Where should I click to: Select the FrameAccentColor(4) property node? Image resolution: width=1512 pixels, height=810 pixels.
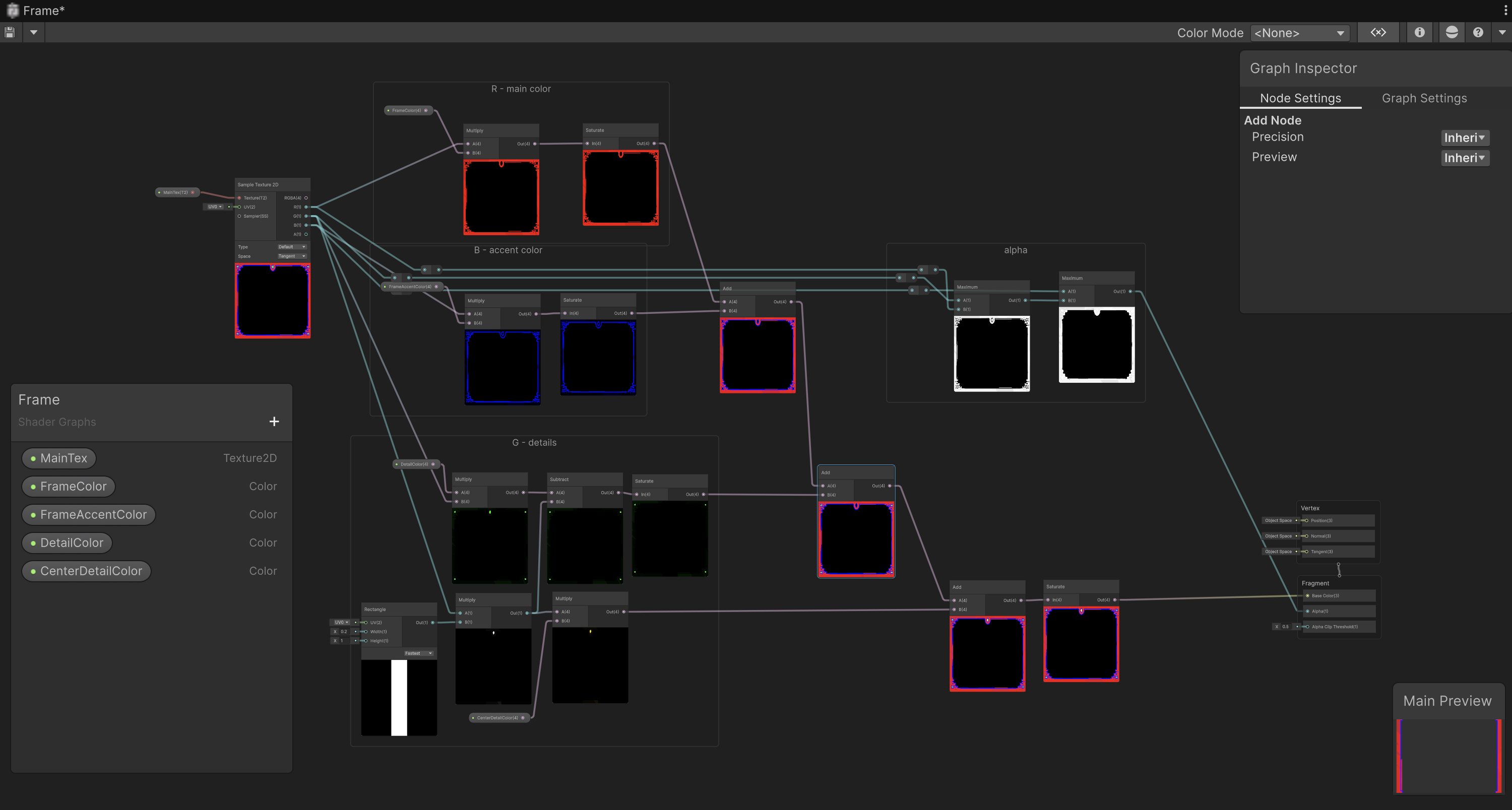coord(412,287)
